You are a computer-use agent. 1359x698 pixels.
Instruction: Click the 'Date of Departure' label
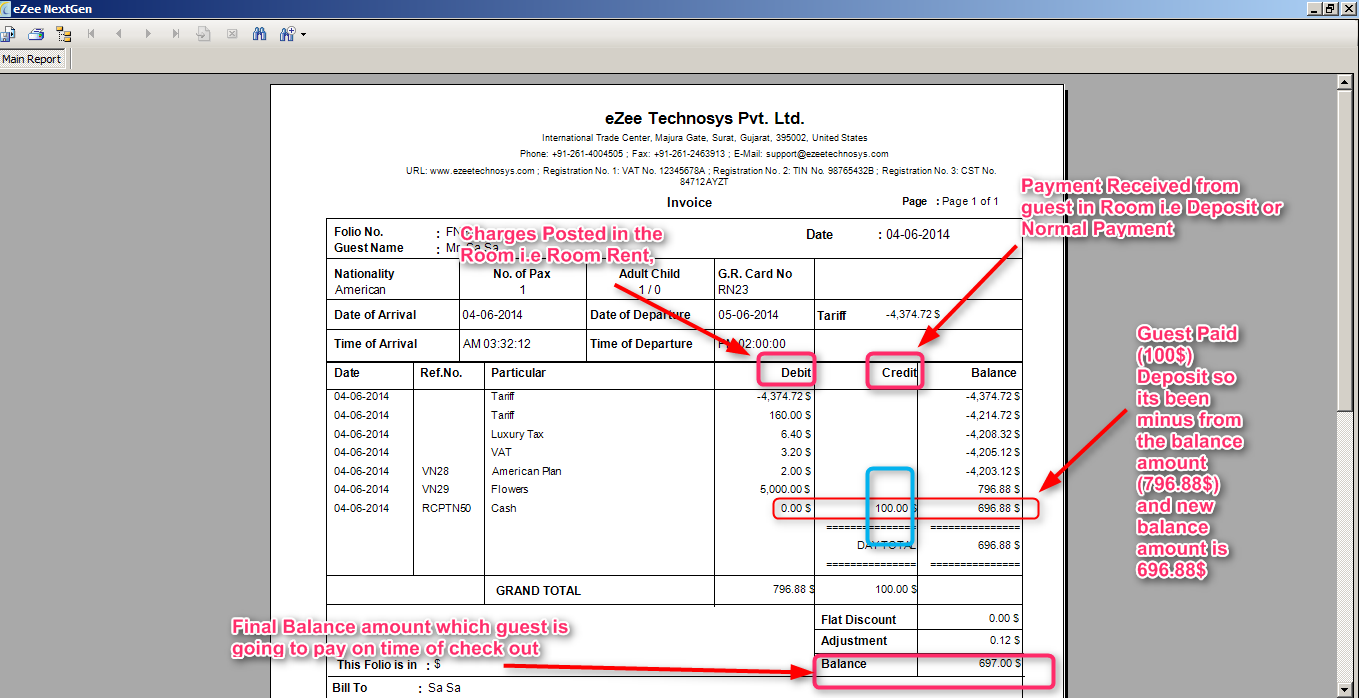pos(641,314)
